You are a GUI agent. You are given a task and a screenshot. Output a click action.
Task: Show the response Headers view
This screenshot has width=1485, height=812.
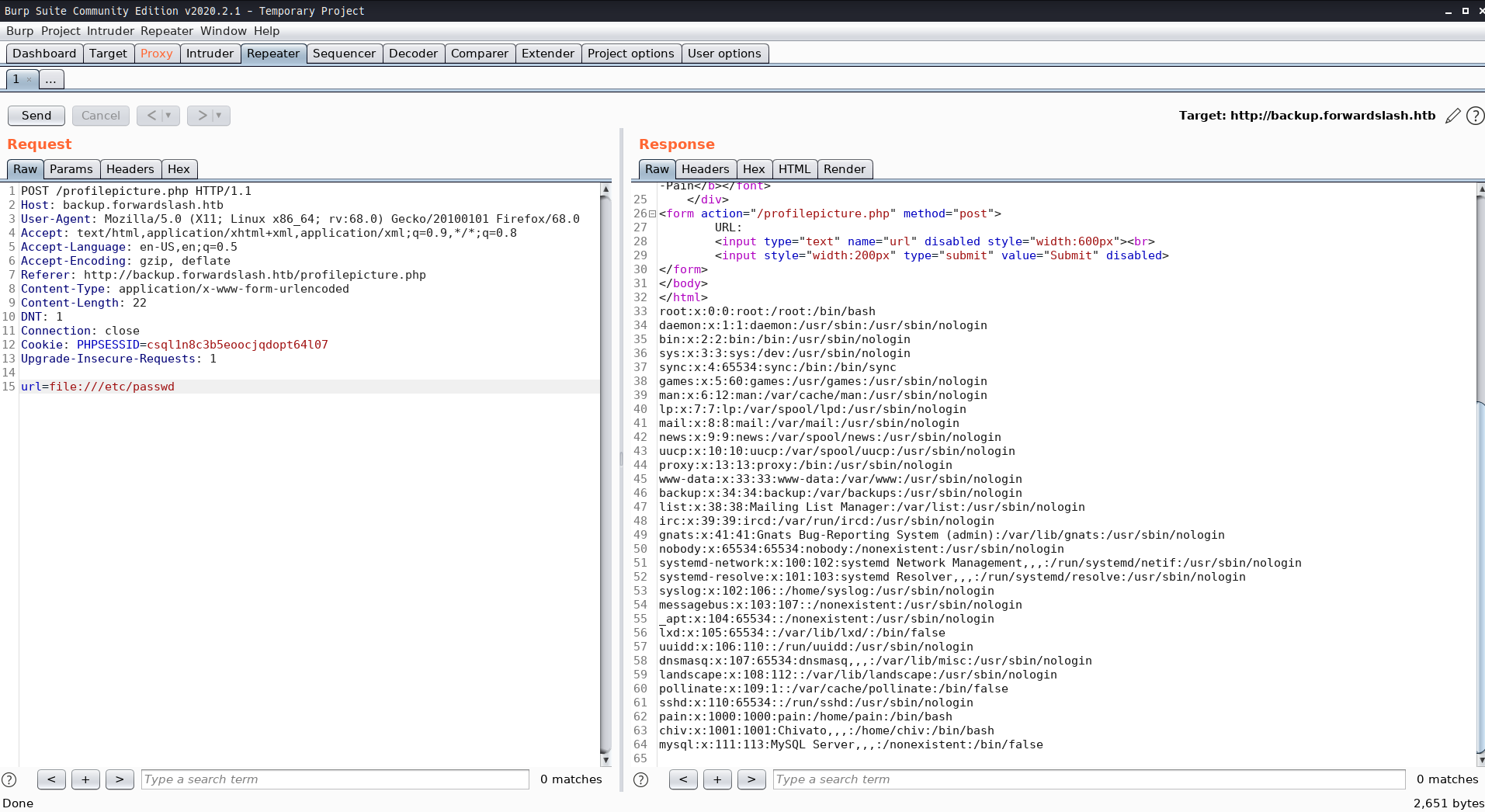coord(706,169)
